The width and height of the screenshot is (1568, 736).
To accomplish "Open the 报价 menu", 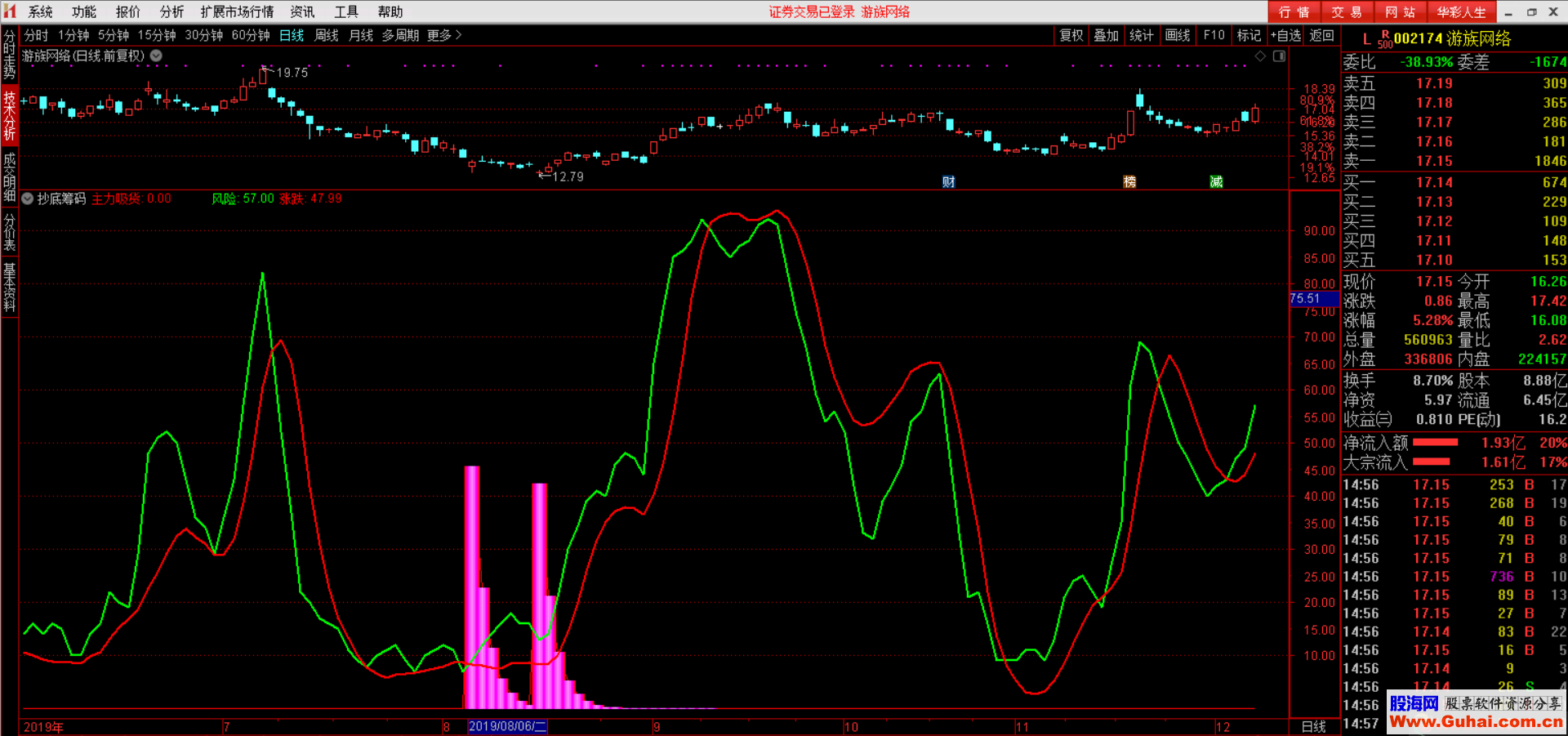I will [x=128, y=11].
